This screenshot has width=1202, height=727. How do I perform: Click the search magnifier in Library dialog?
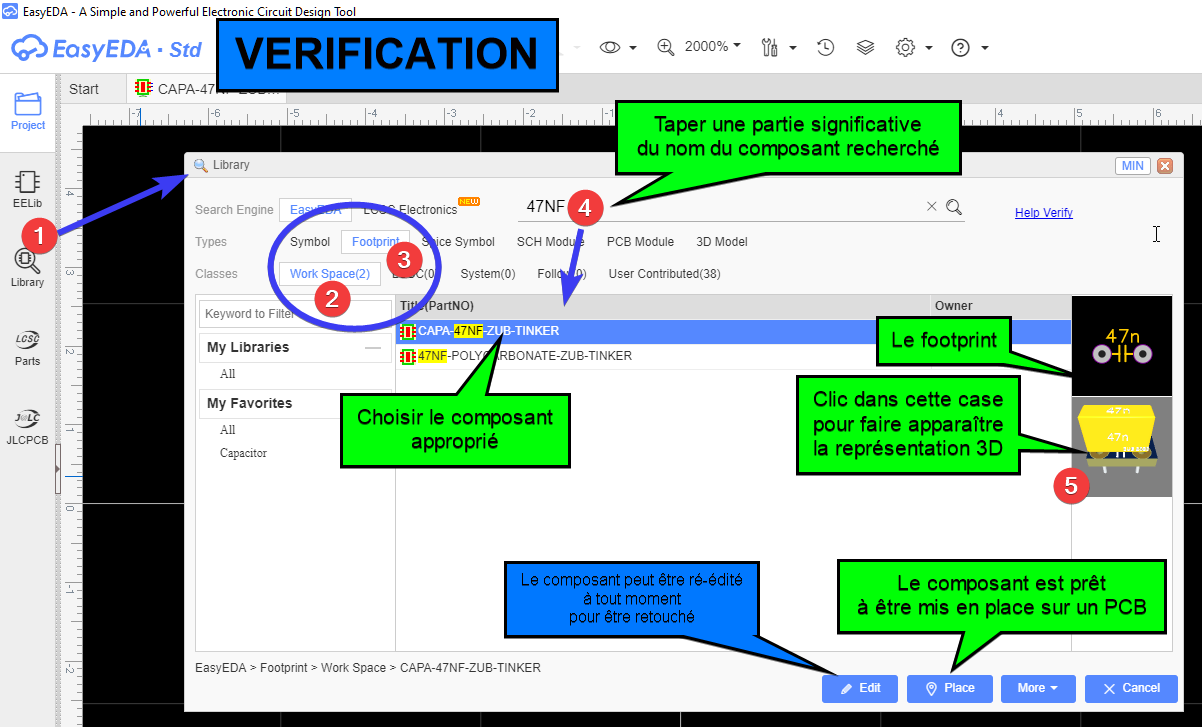click(954, 207)
